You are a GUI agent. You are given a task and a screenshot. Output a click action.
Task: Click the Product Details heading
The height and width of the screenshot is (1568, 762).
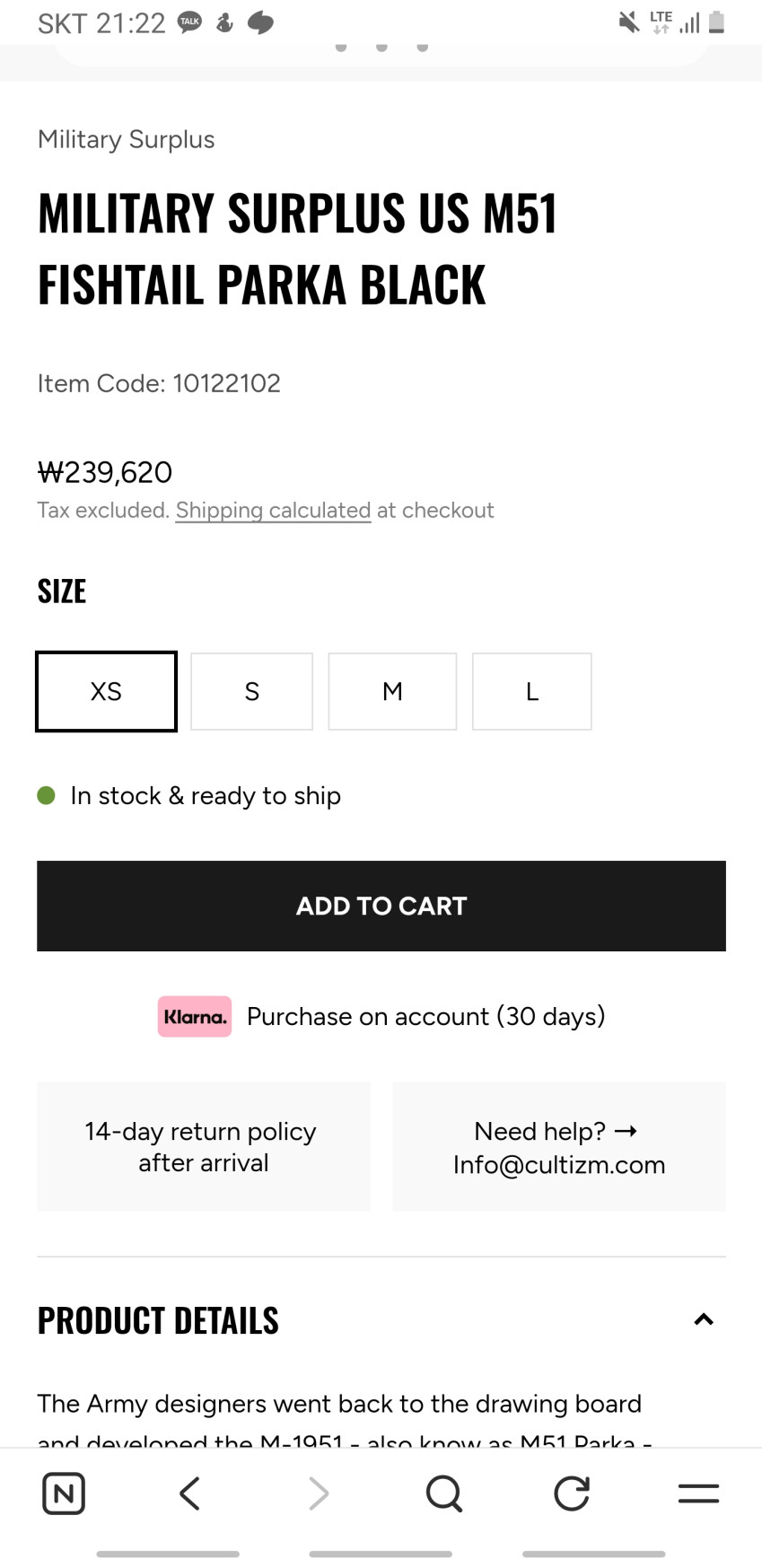(158, 1320)
